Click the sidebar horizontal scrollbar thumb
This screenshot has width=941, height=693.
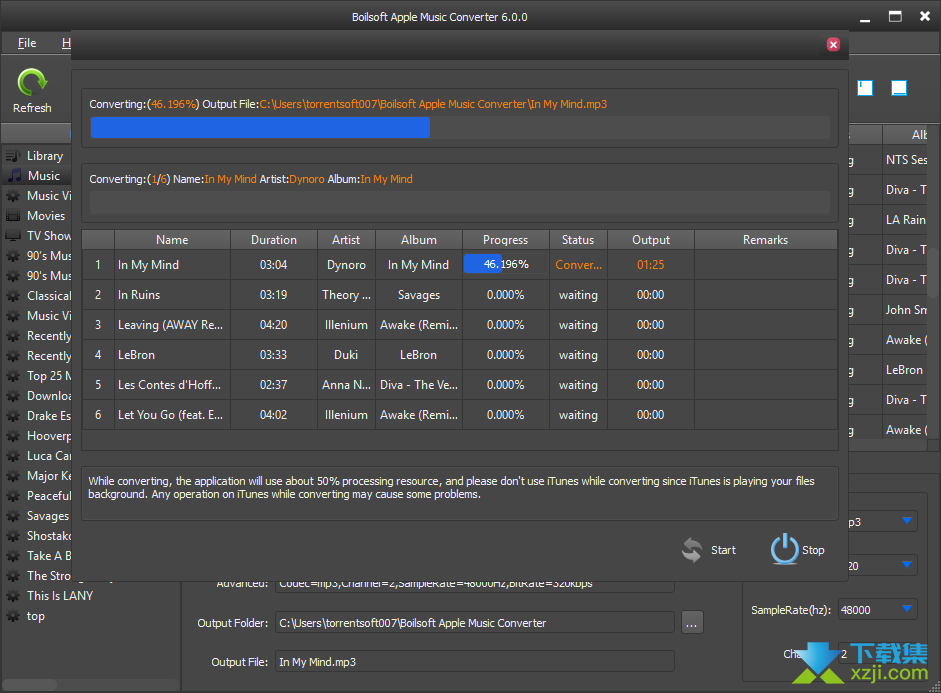30,685
